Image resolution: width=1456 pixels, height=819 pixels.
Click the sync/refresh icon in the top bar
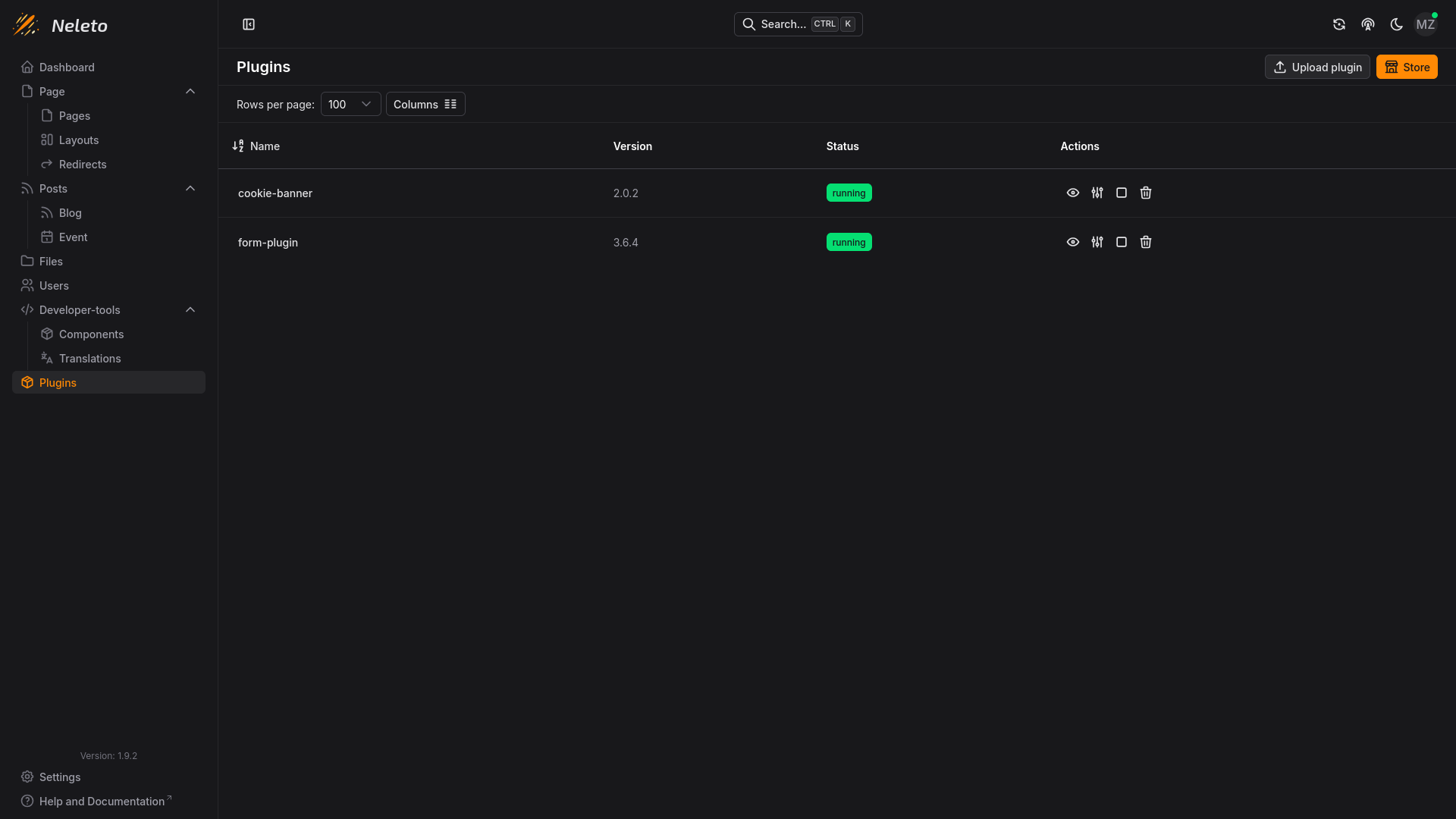1338,24
